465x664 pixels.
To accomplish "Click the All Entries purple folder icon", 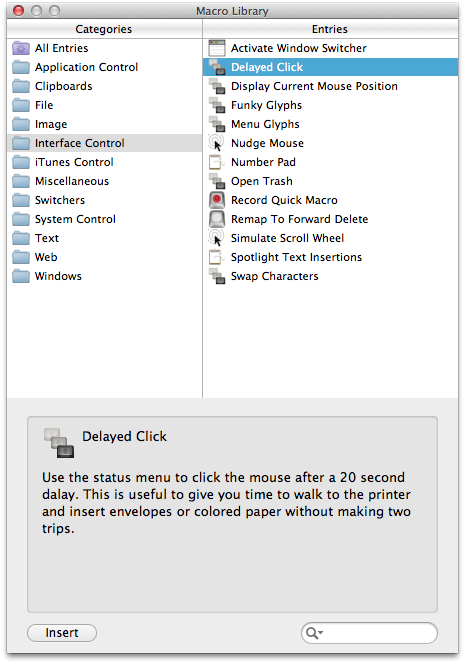I will click(21, 48).
